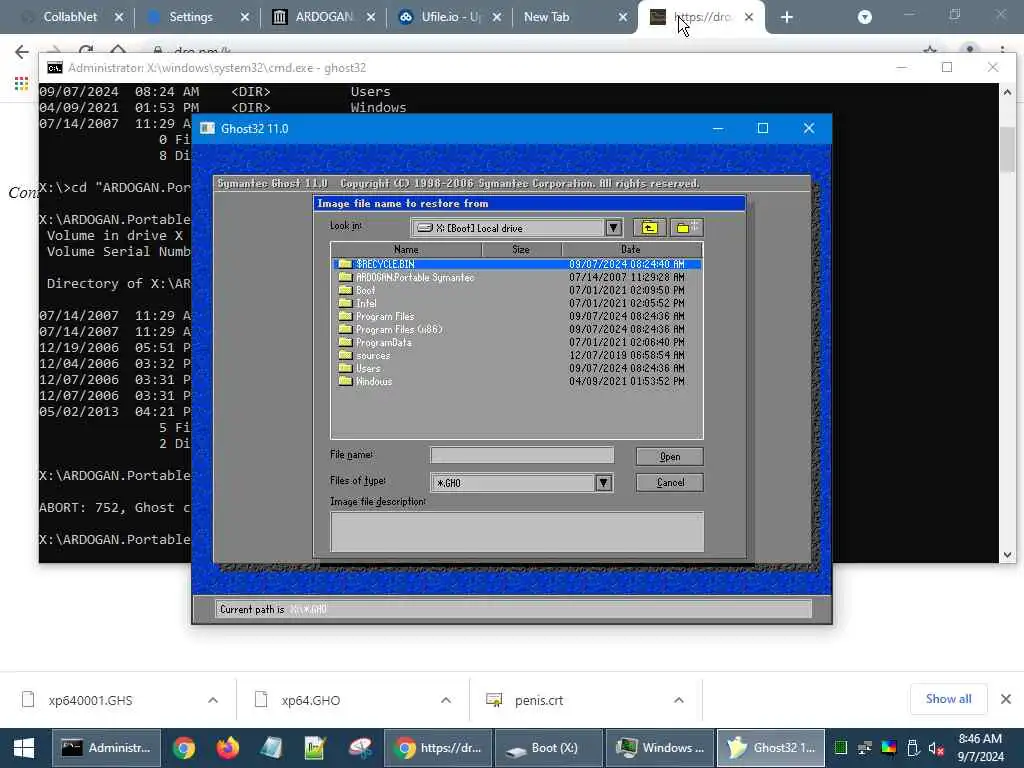Click Show all downloads button
Viewport: 1024px width, 768px height.
tap(948, 699)
